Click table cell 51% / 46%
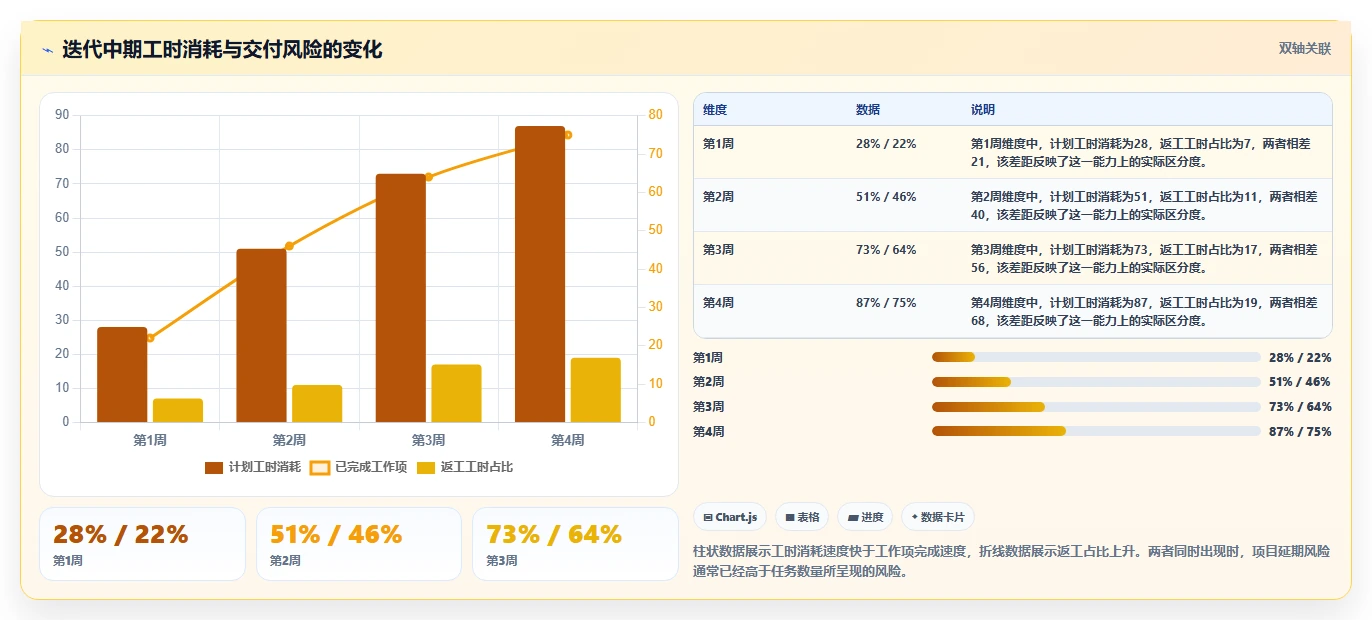1372x620 pixels. click(886, 197)
